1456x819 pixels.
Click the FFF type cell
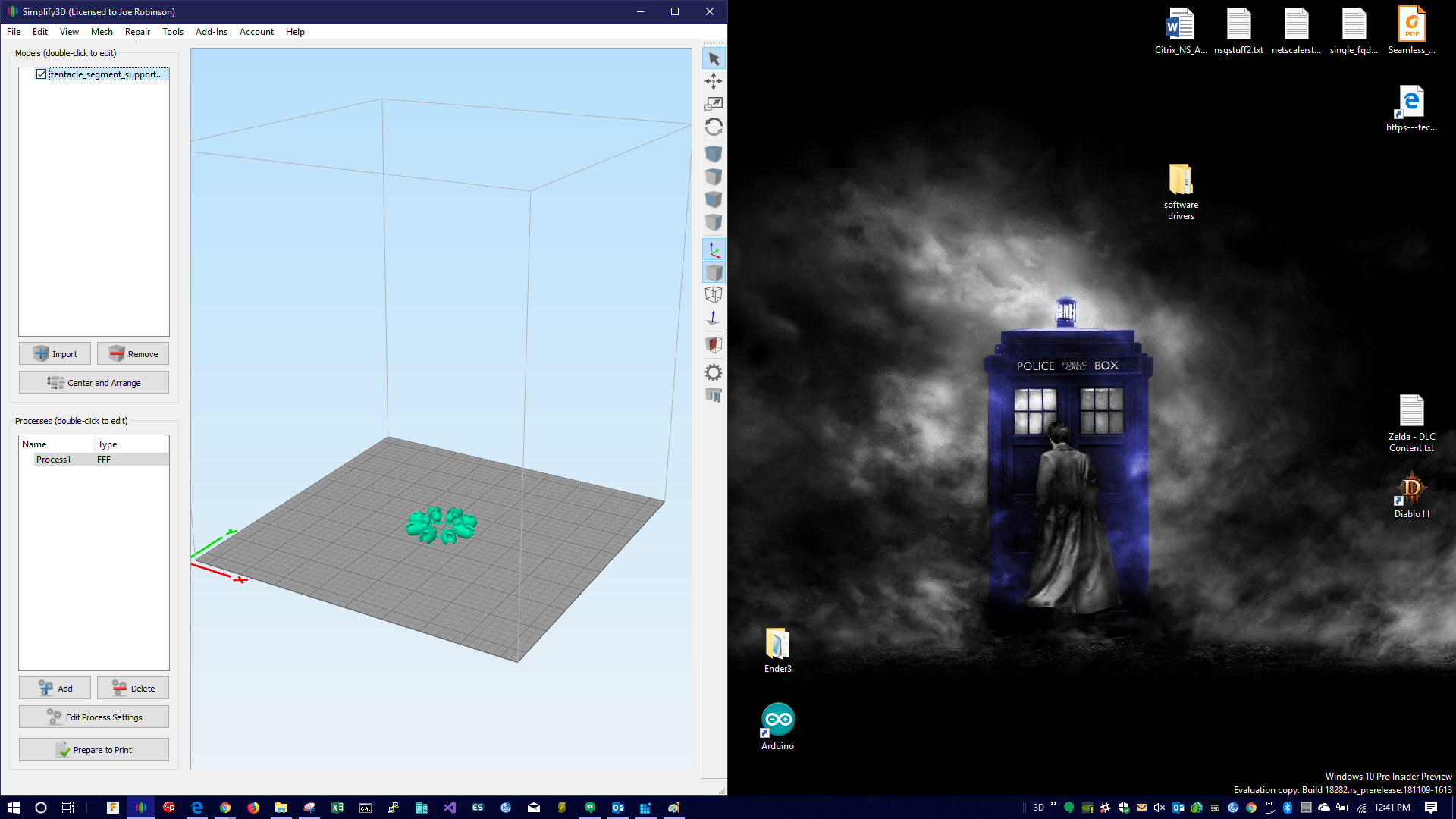[104, 460]
